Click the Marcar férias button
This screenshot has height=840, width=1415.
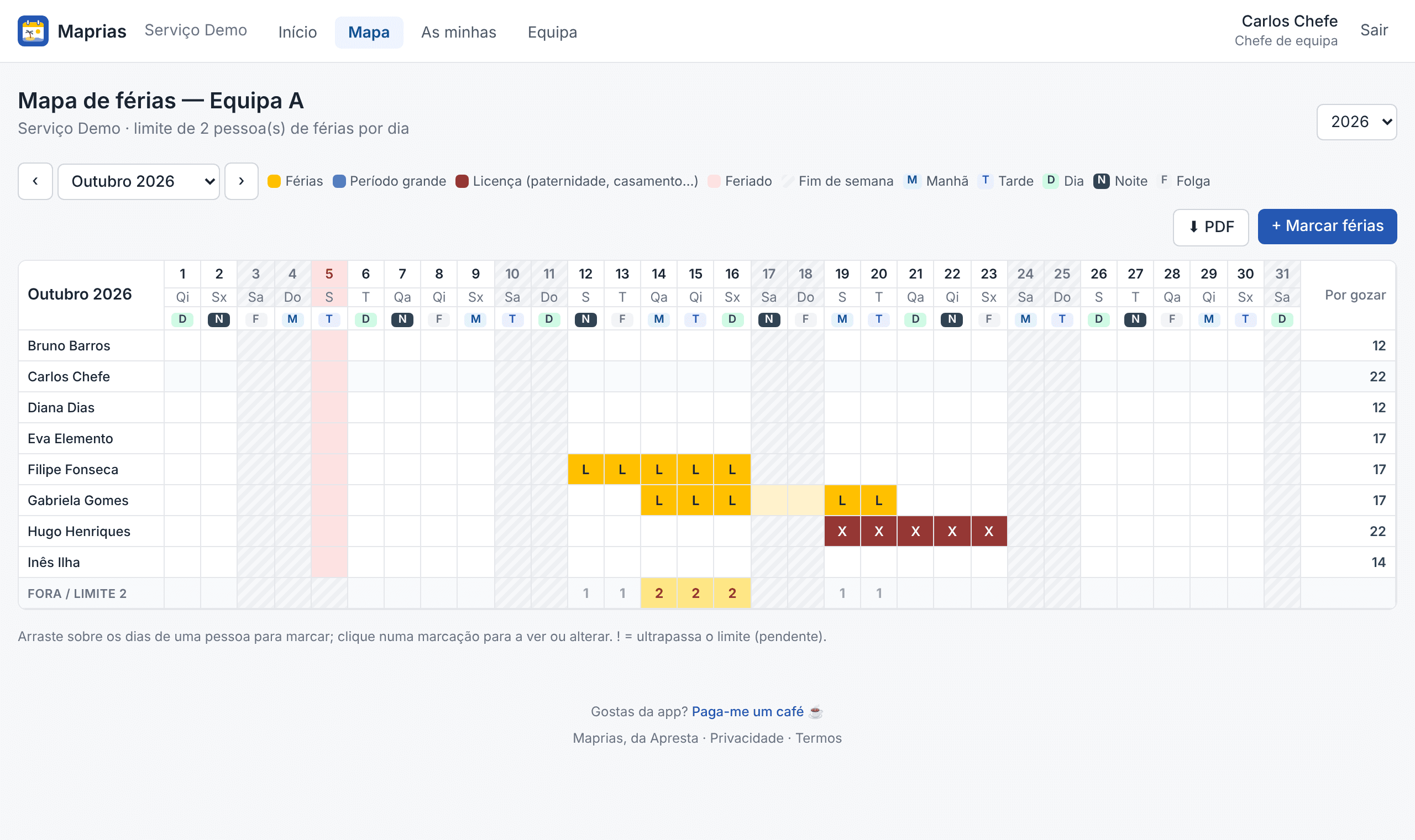1327,227
